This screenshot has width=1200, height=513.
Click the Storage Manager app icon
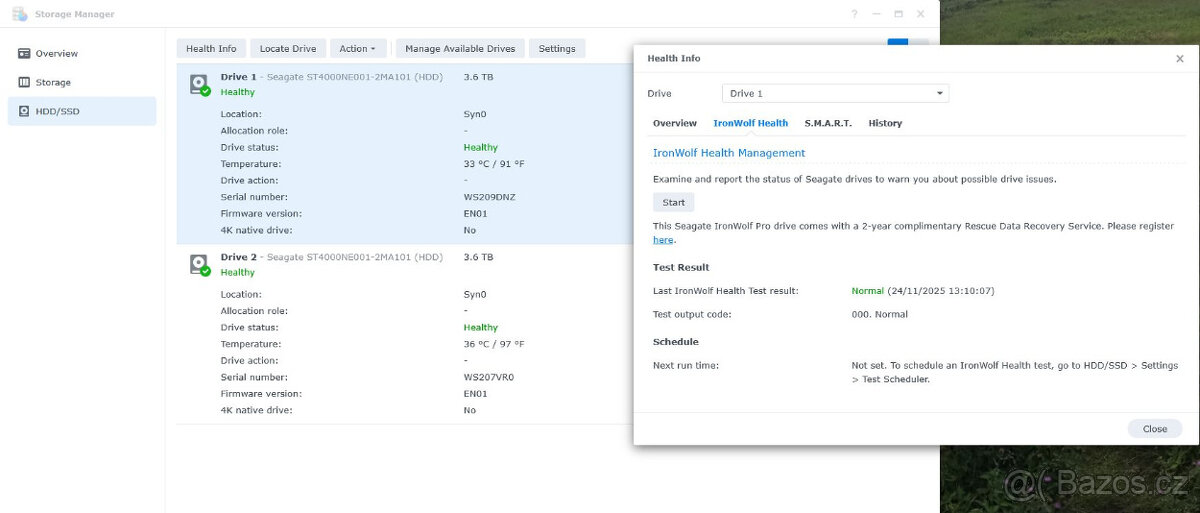coord(19,14)
